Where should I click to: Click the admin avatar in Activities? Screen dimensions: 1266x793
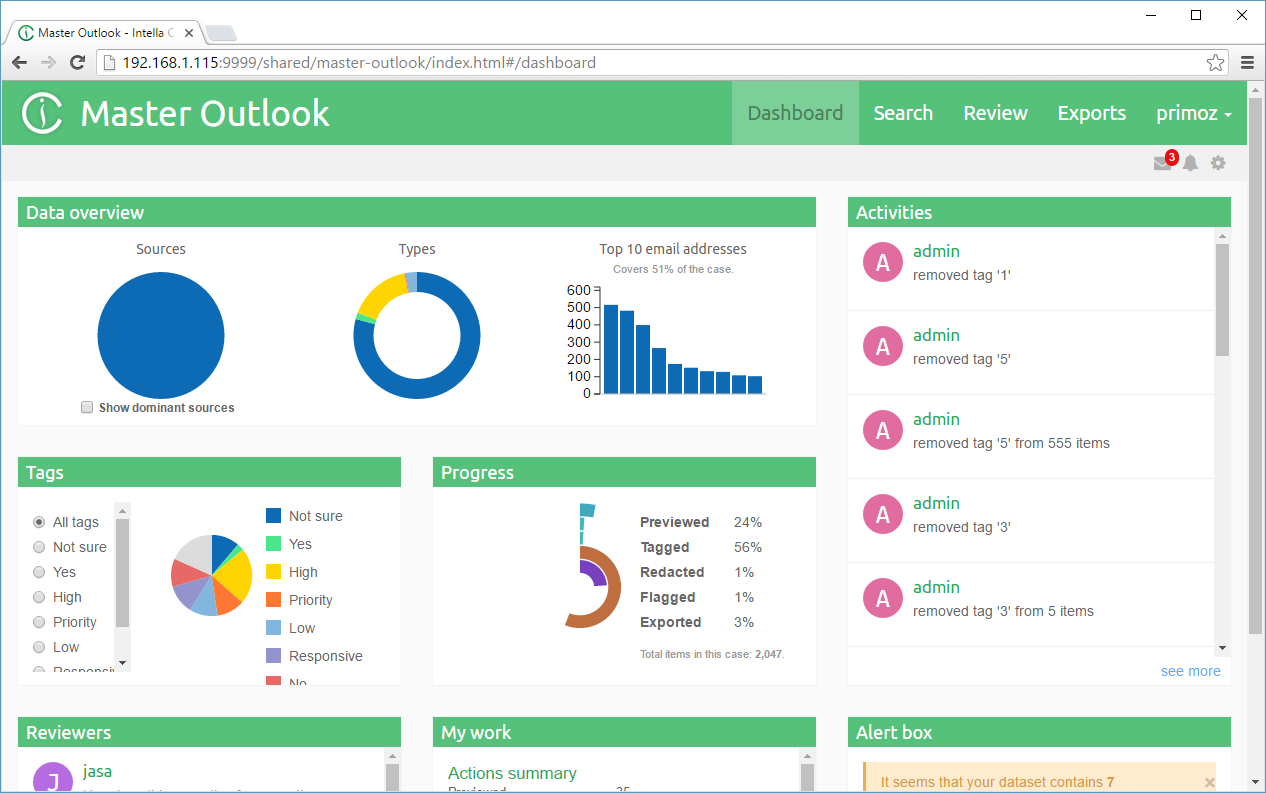[882, 262]
